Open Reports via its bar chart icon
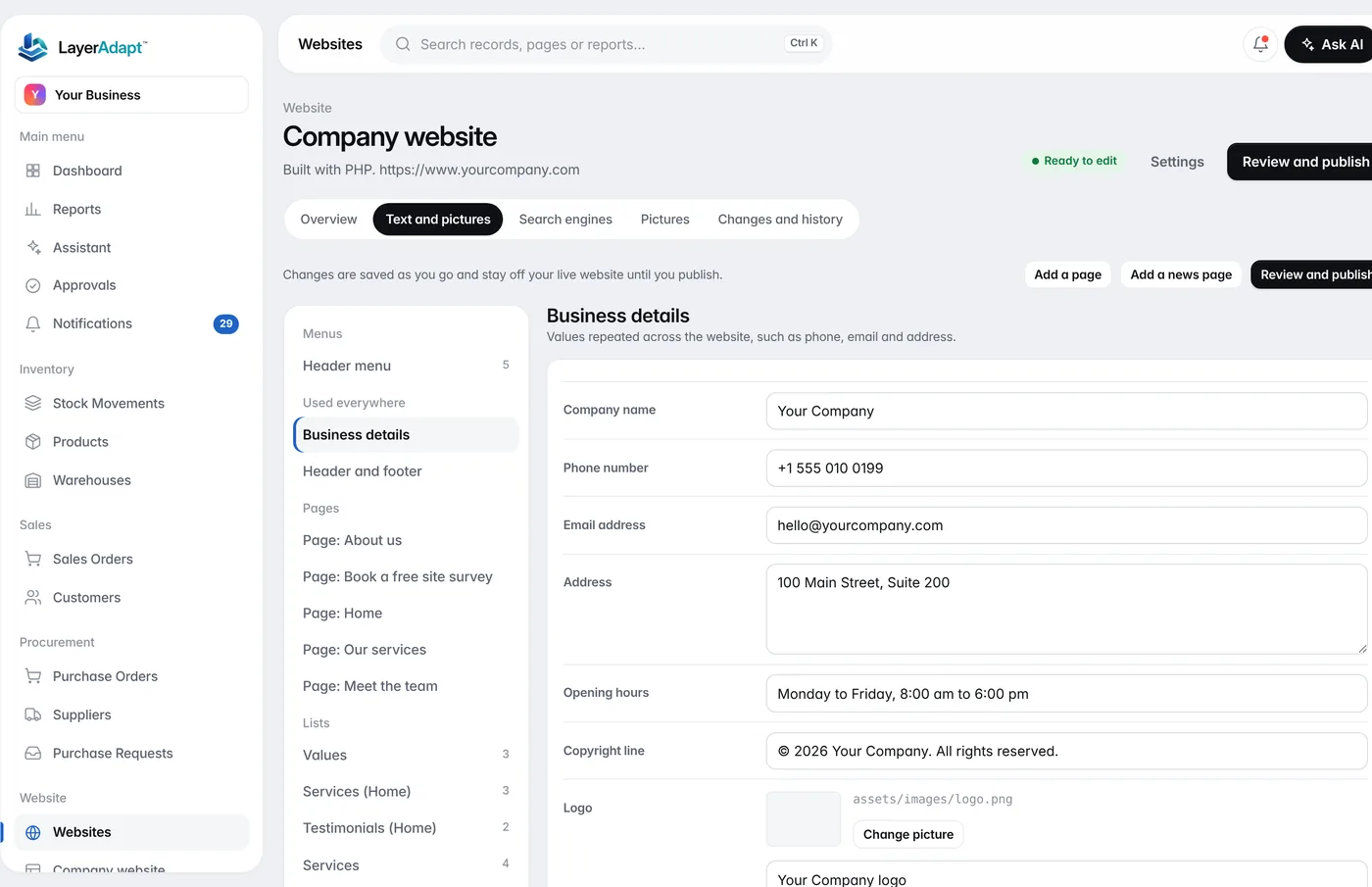The width and height of the screenshot is (1372, 887). pyautogui.click(x=33, y=209)
